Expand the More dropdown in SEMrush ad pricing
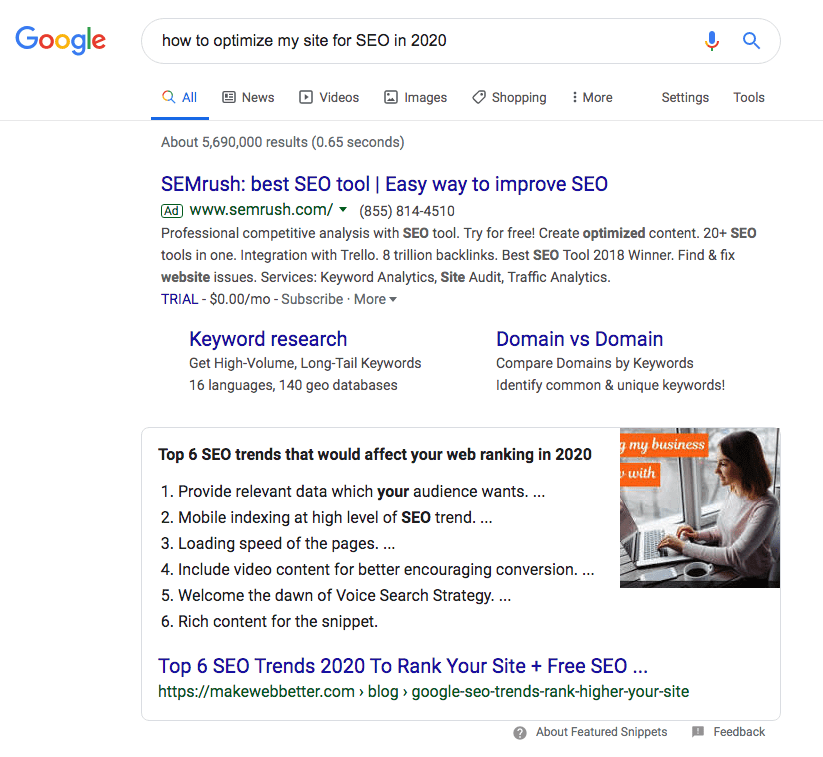The height and width of the screenshot is (757, 823). (x=375, y=299)
